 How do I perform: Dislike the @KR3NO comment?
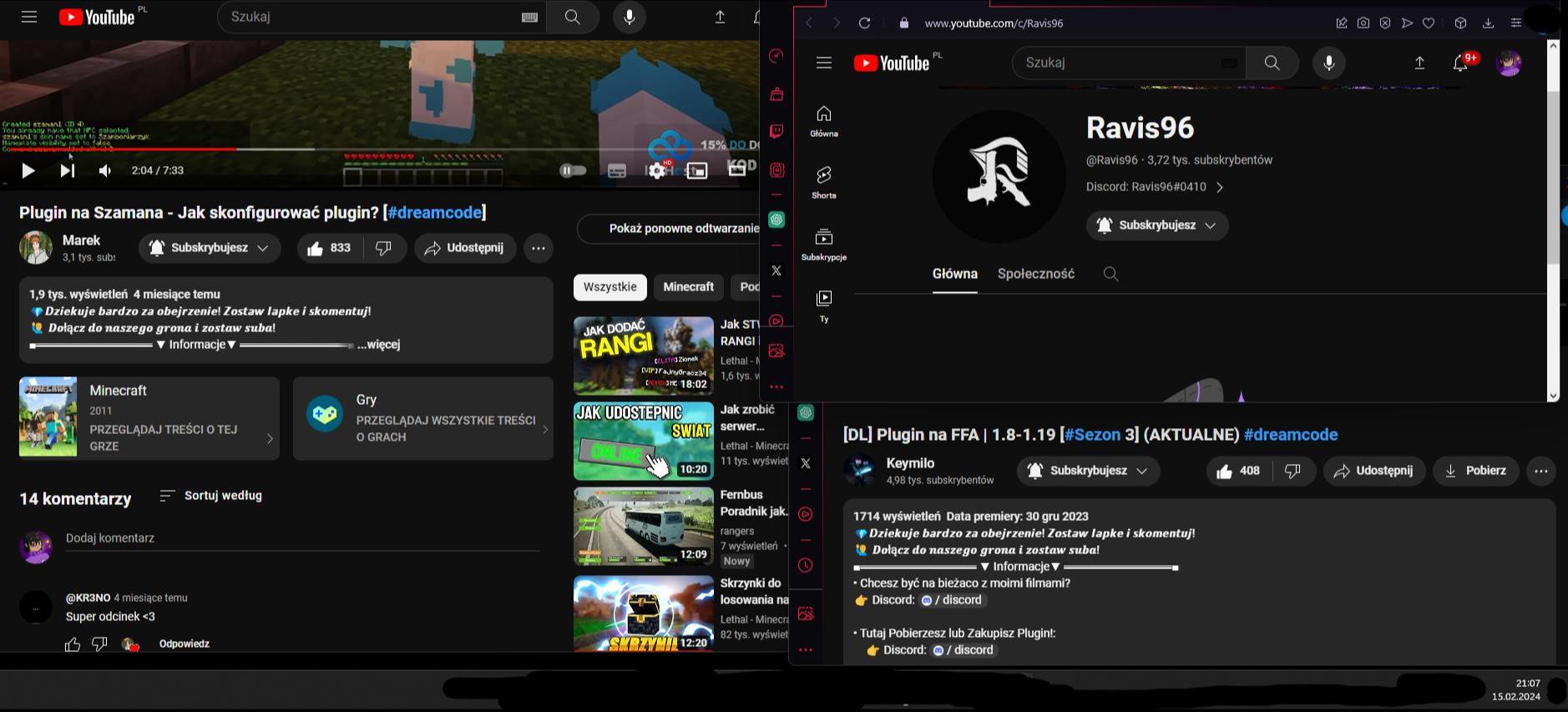click(99, 644)
